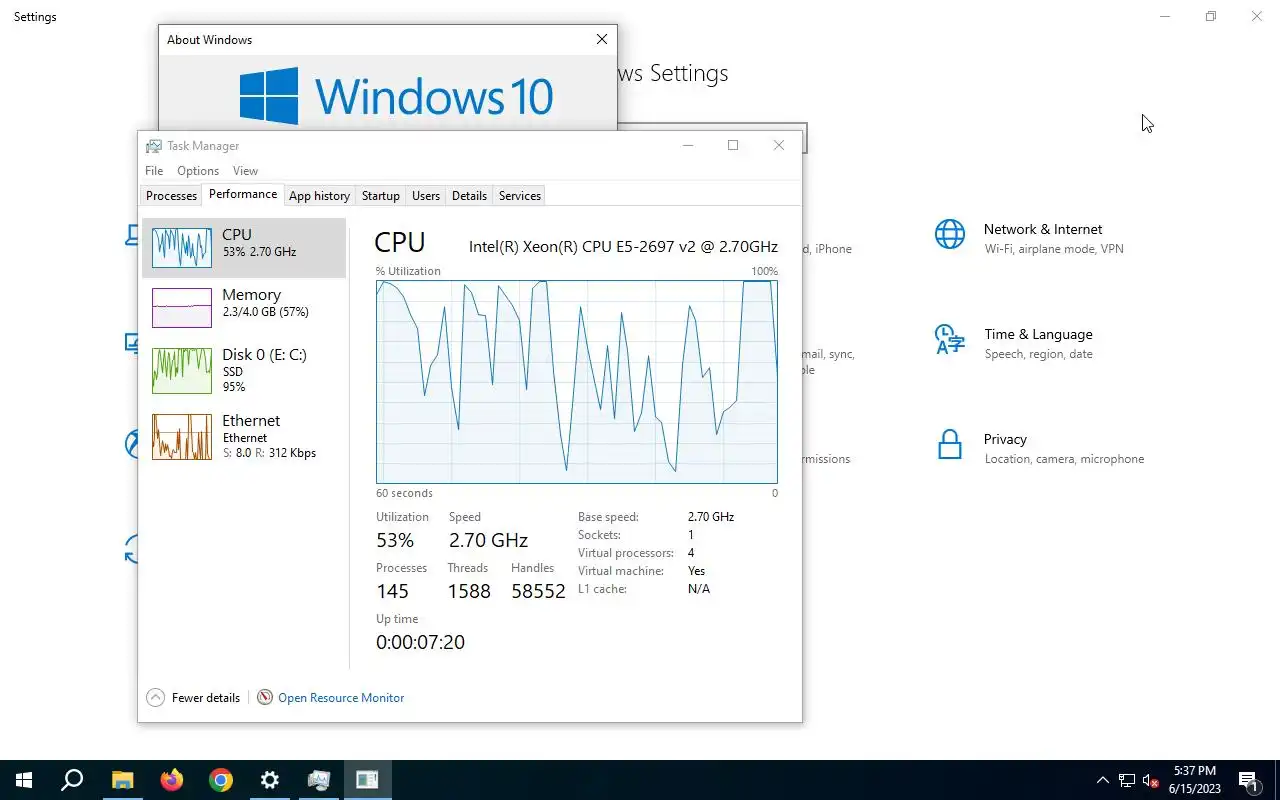Click the Open Resource Monitor link
This screenshot has width=1280, height=800.
point(341,698)
